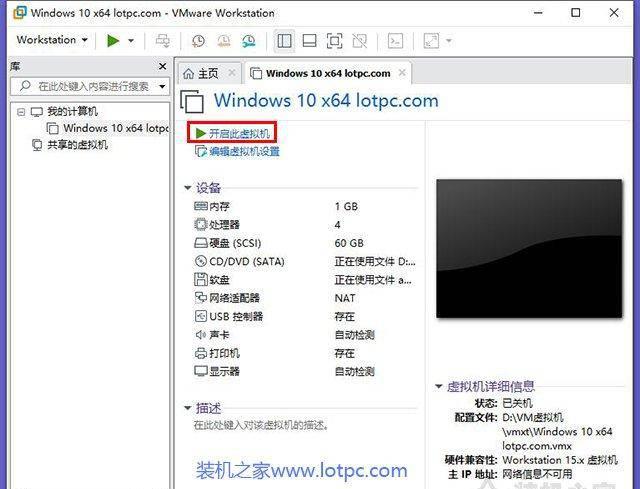640x489 pixels.
Task: Click the CD/DVD (SATA) device icon
Action: (201, 261)
